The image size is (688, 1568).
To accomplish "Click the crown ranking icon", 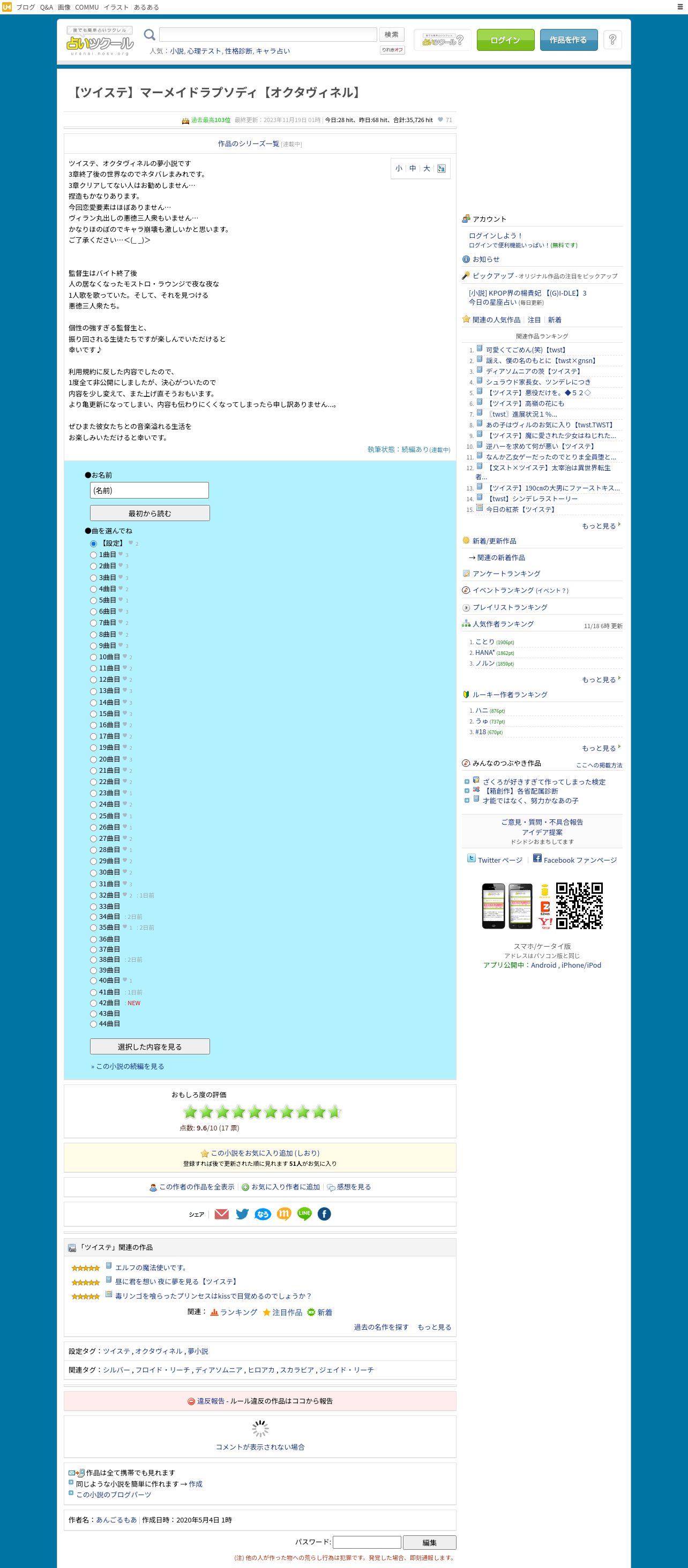I will 186,120.
